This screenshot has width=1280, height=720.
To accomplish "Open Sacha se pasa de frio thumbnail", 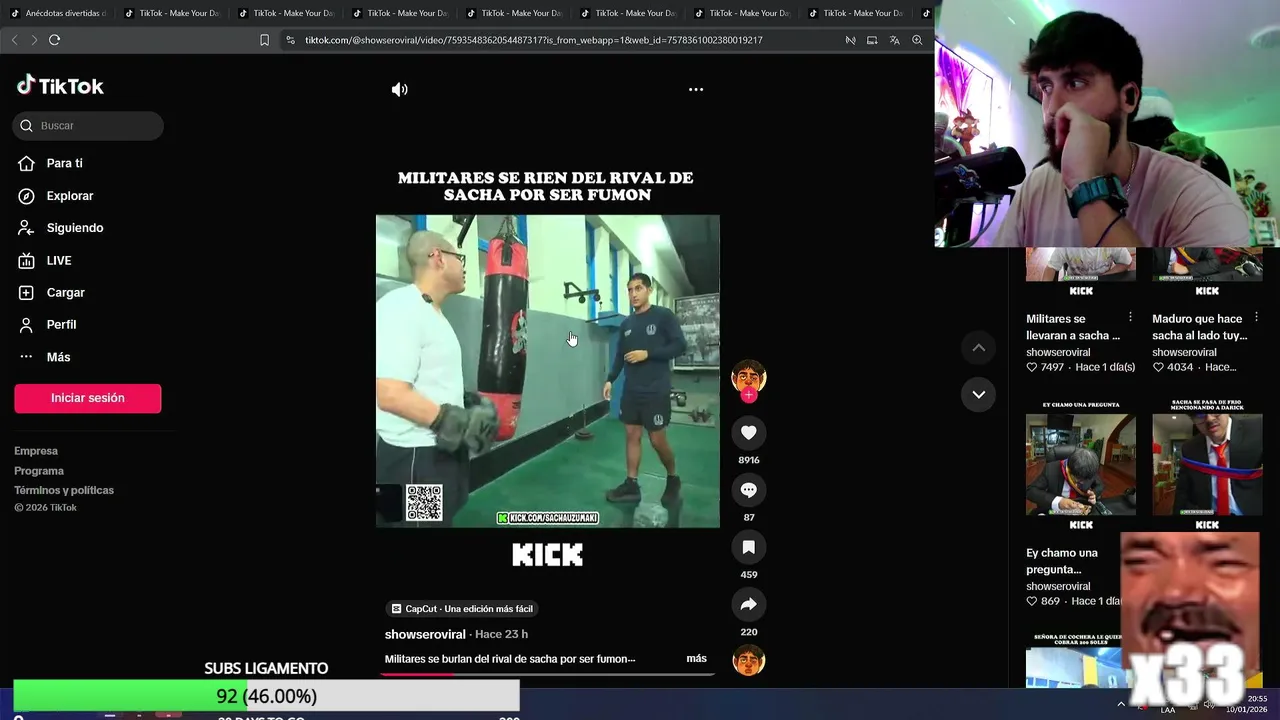I will tap(1206, 465).
